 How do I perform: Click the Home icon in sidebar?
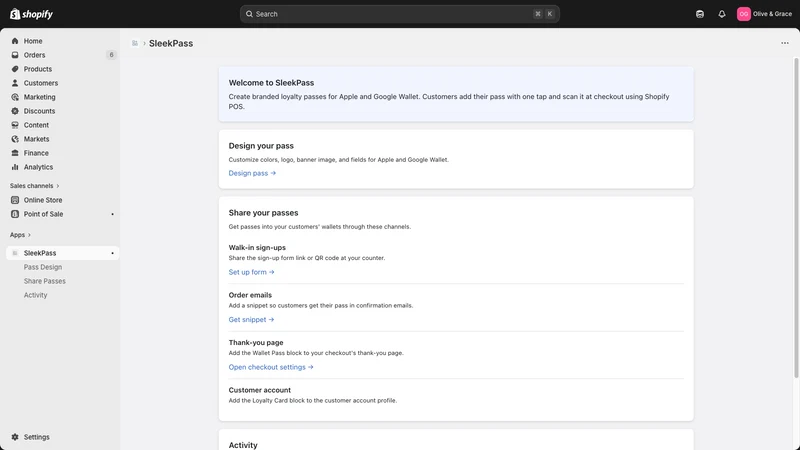(x=15, y=41)
